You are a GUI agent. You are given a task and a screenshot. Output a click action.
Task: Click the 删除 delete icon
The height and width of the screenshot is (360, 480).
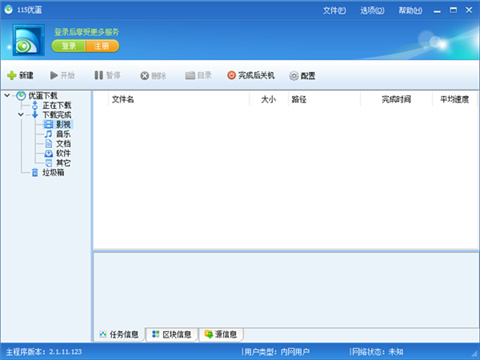click(144, 76)
